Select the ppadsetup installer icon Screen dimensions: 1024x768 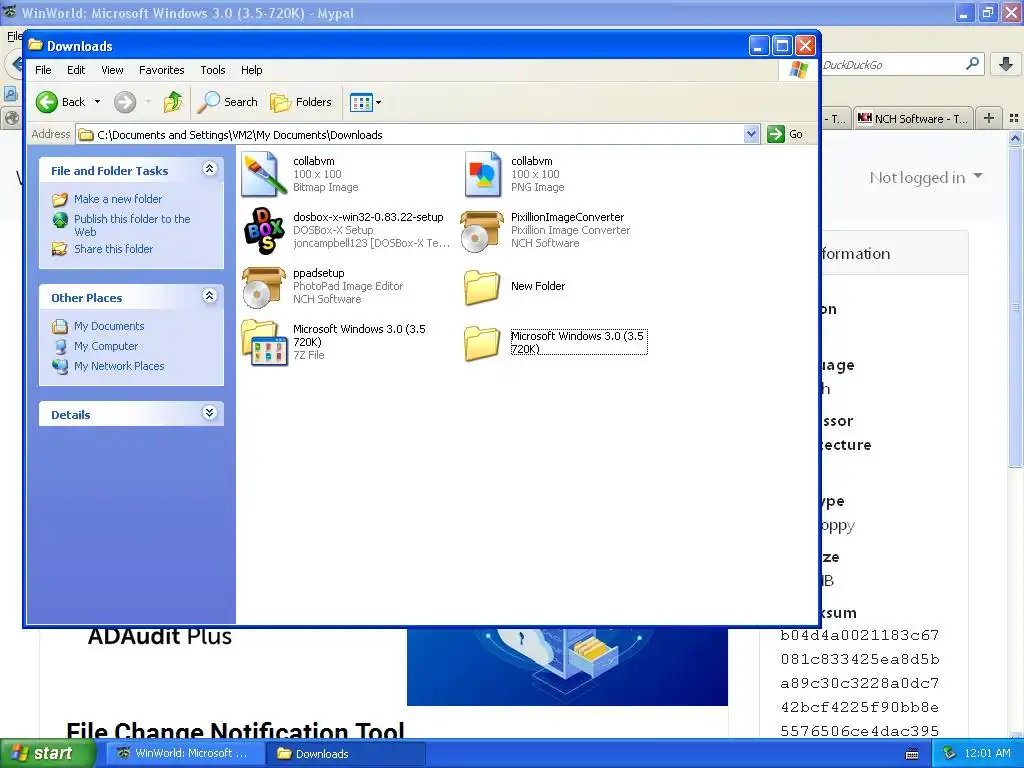pos(264,287)
